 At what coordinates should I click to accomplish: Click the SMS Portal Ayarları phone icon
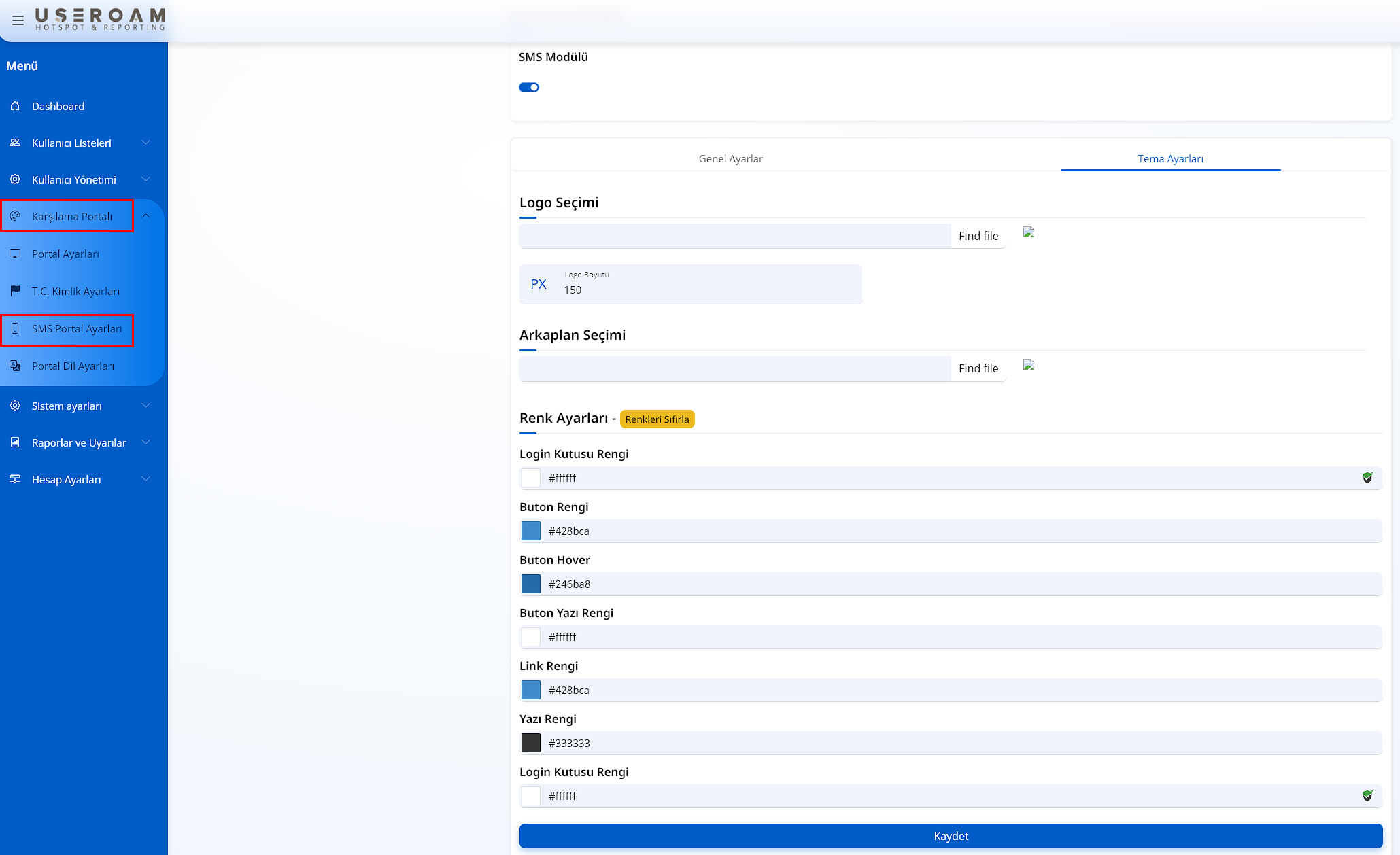click(x=15, y=328)
